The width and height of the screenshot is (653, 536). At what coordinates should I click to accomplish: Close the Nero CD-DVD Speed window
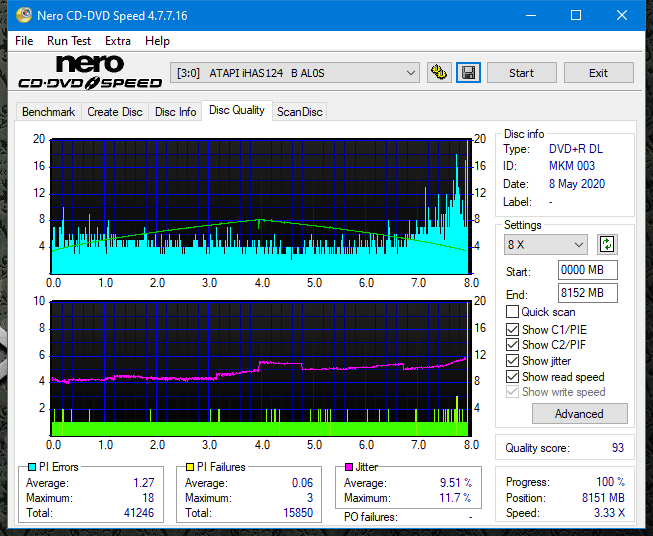622,15
